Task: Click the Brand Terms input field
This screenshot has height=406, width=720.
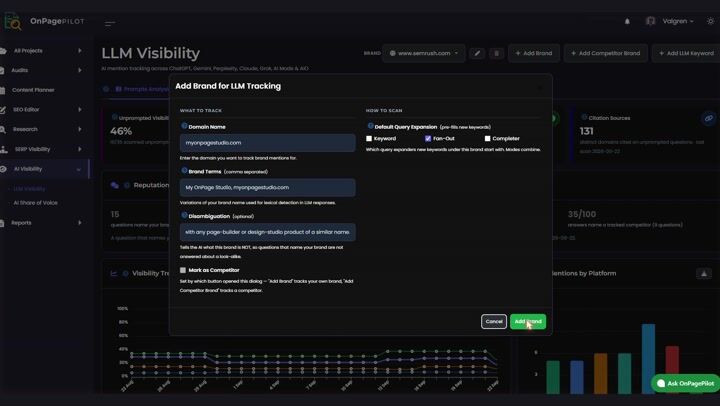Action: (267, 187)
